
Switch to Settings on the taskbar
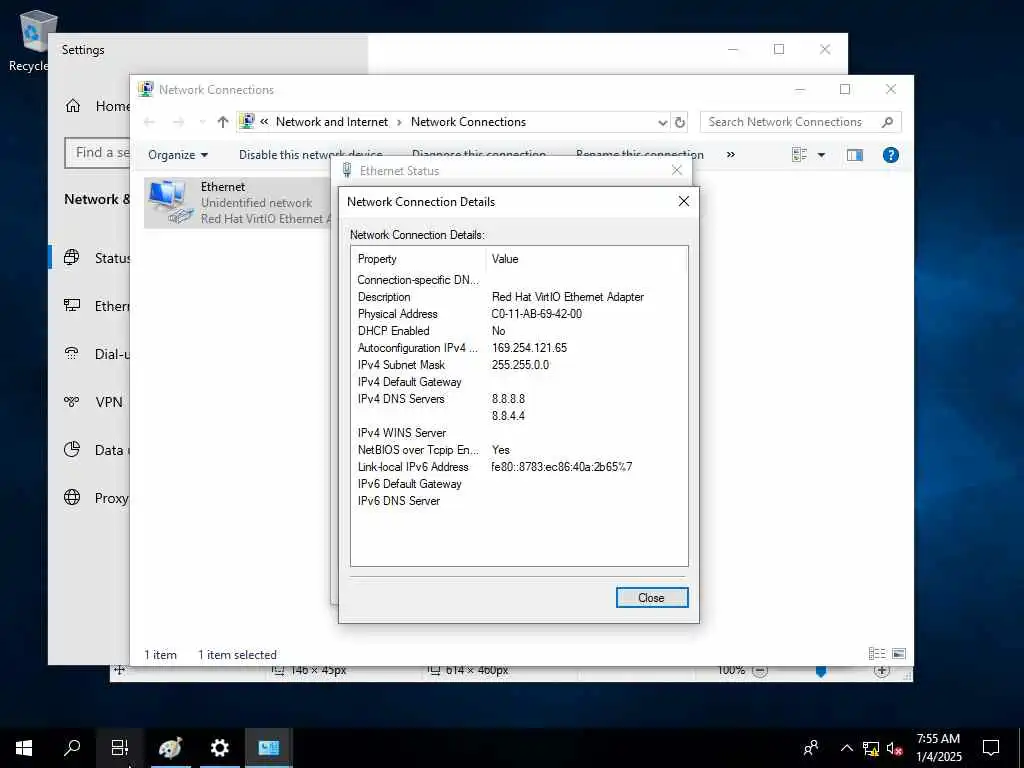click(x=219, y=748)
